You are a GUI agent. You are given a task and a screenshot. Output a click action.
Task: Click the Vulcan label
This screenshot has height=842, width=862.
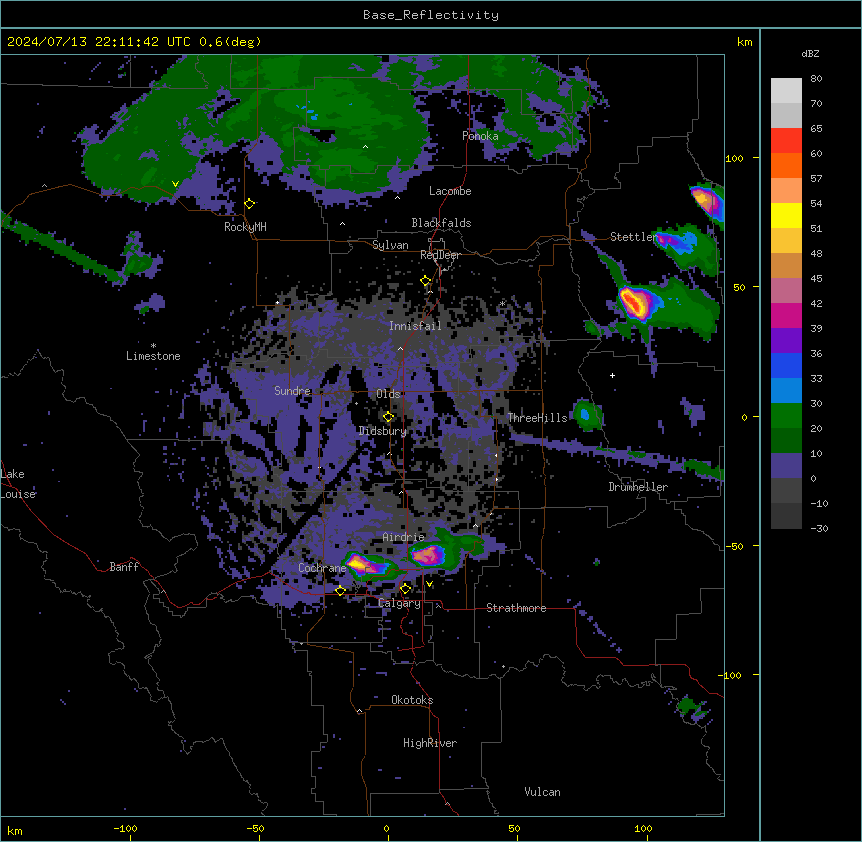[x=543, y=792]
